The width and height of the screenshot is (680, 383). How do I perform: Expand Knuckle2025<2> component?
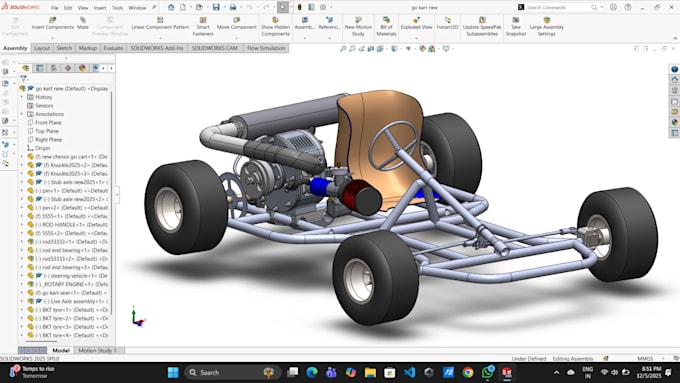click(x=22, y=165)
